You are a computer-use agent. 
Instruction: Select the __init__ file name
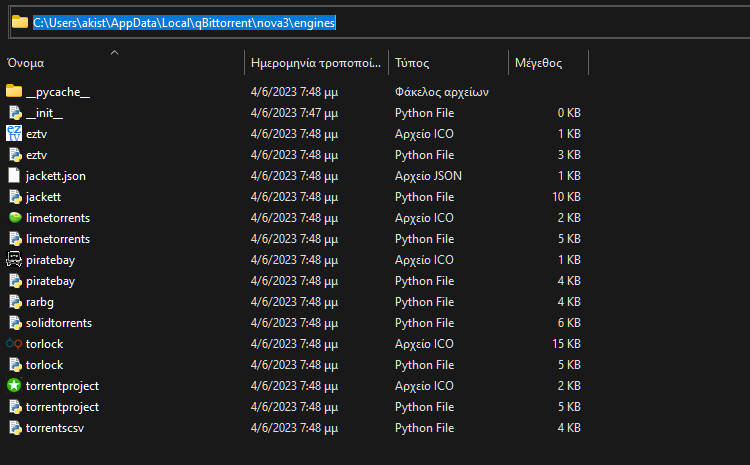44,113
